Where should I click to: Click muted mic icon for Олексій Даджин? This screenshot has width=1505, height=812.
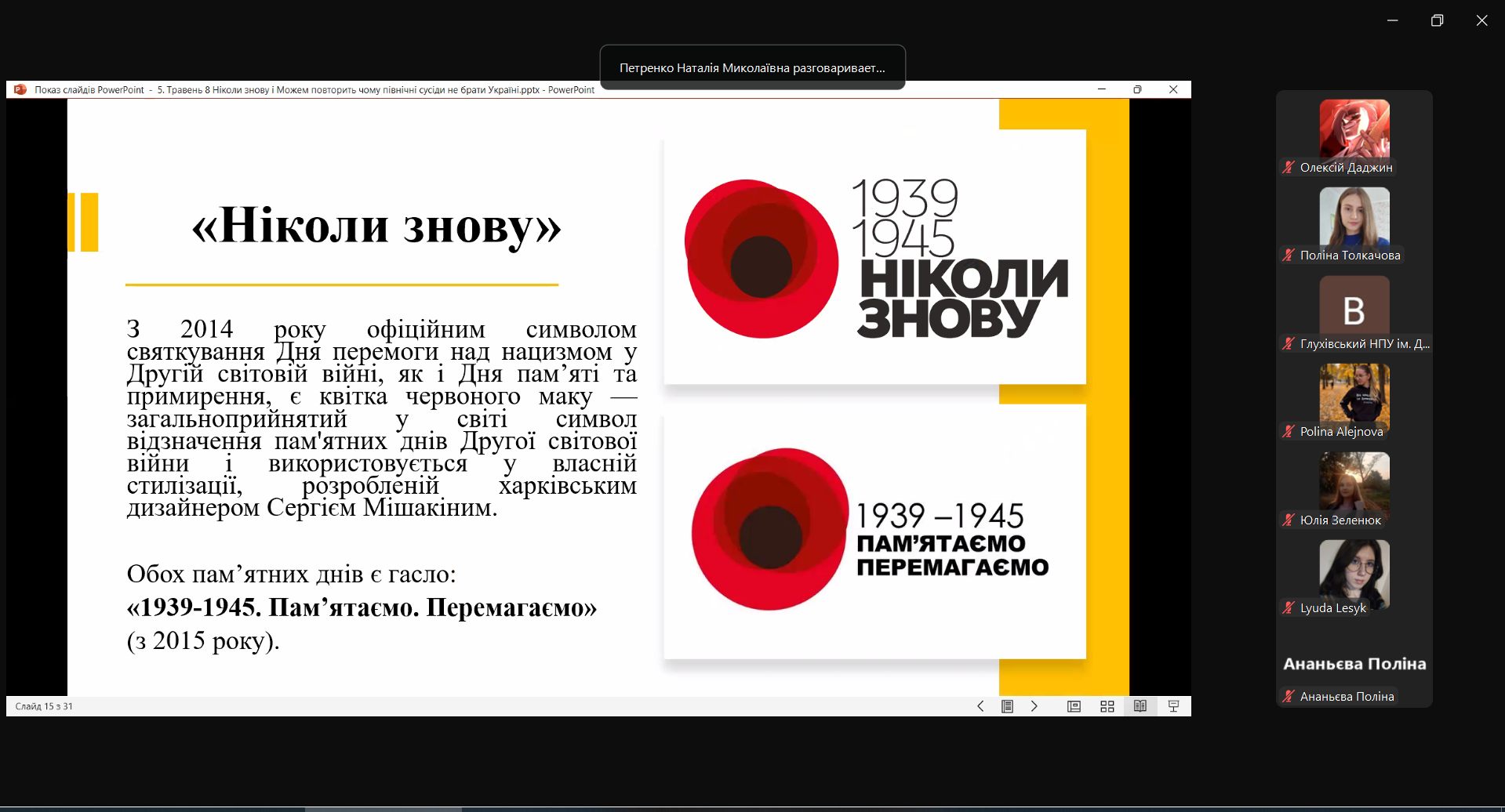coord(1289,167)
